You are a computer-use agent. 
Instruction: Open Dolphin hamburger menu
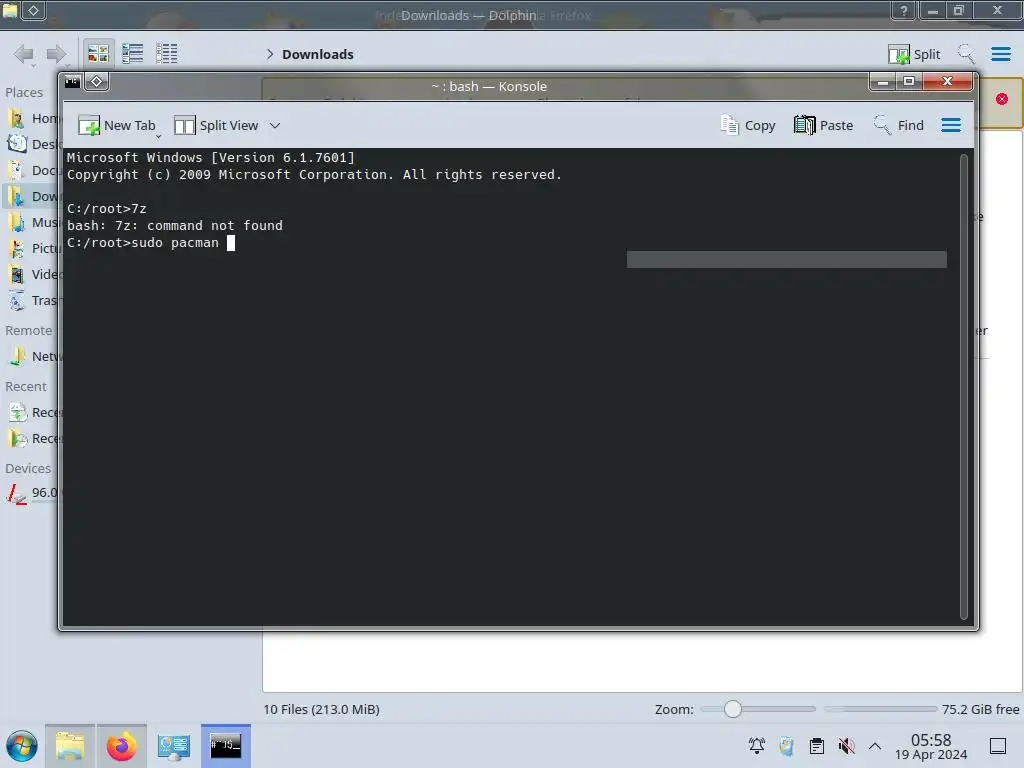1000,54
